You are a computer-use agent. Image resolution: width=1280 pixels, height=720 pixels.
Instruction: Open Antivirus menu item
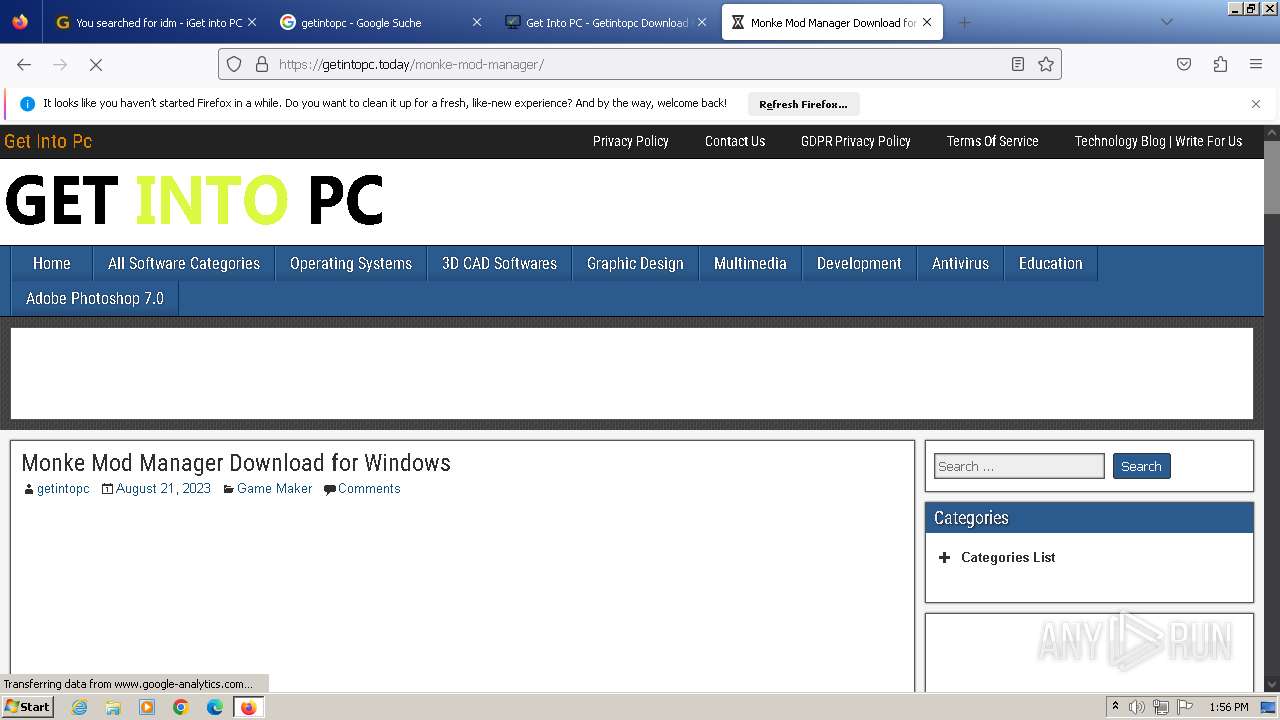(x=960, y=263)
